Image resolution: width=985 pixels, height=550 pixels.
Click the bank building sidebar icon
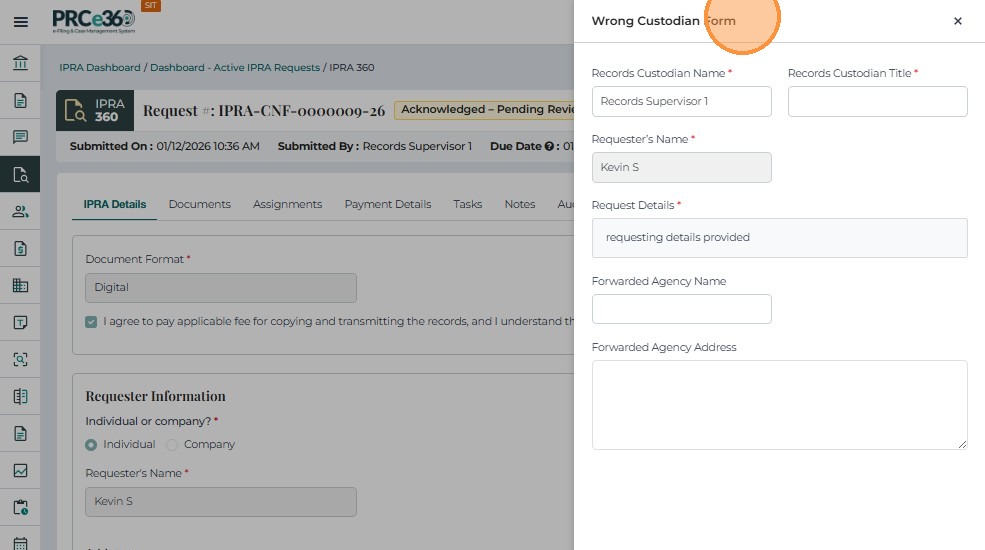click(x=20, y=64)
